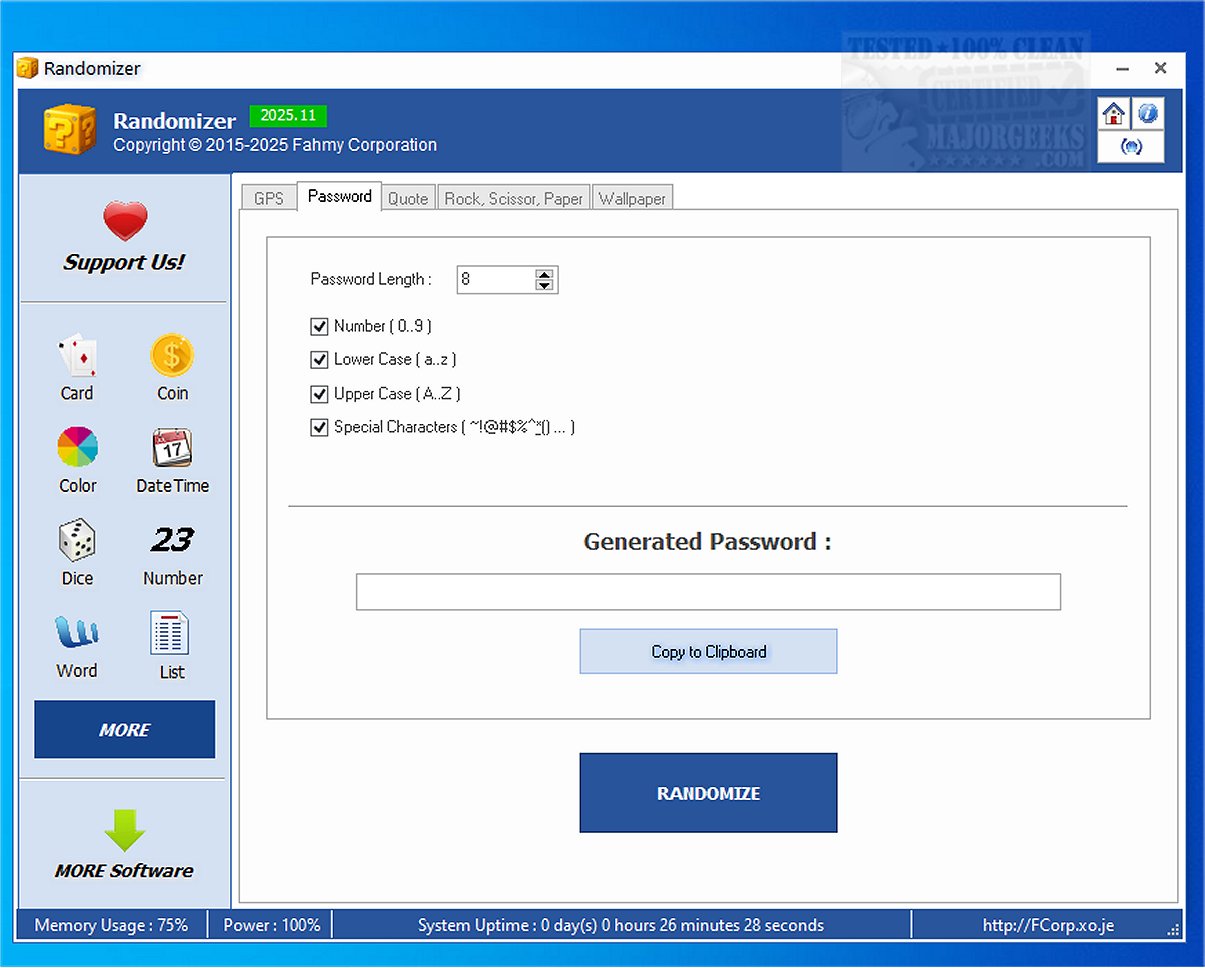The height and width of the screenshot is (968, 1205).
Task: Click the Copy to Clipboard button
Action: [x=708, y=651]
